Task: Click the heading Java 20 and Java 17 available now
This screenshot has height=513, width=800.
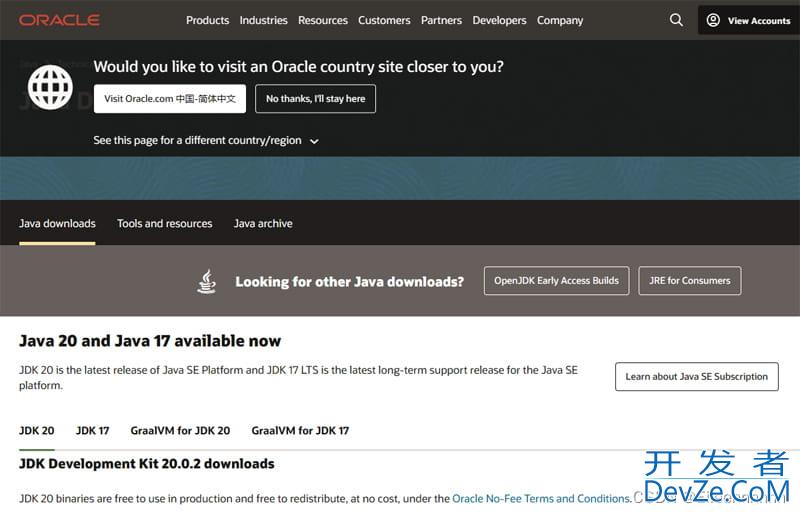Action: pyautogui.click(x=150, y=341)
